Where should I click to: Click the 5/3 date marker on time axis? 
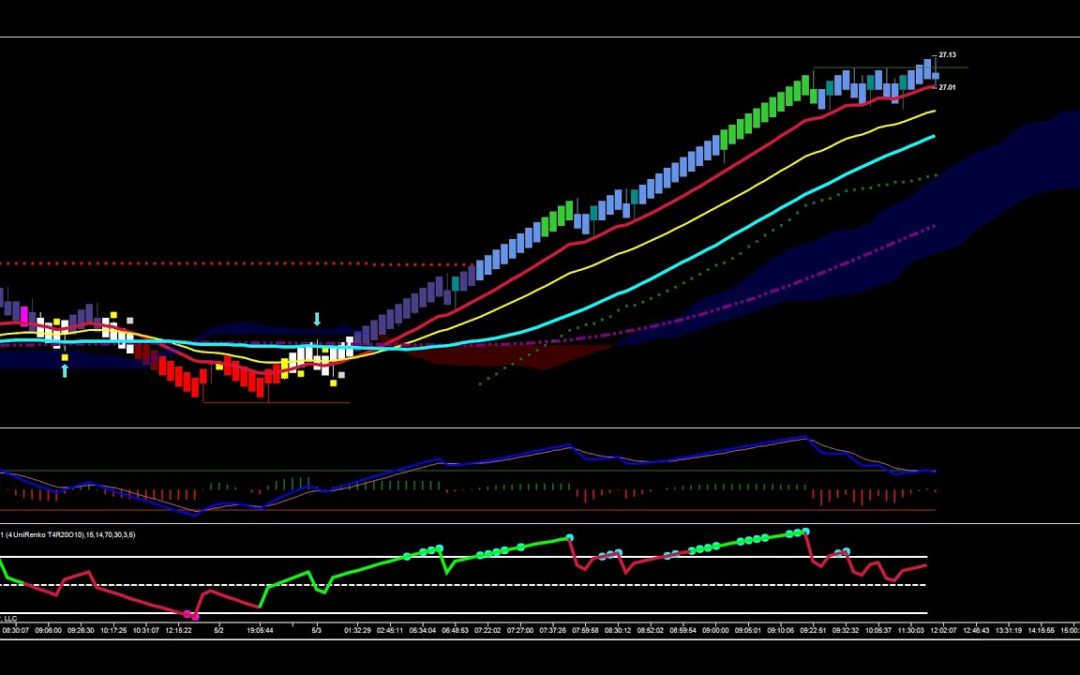tap(317, 630)
